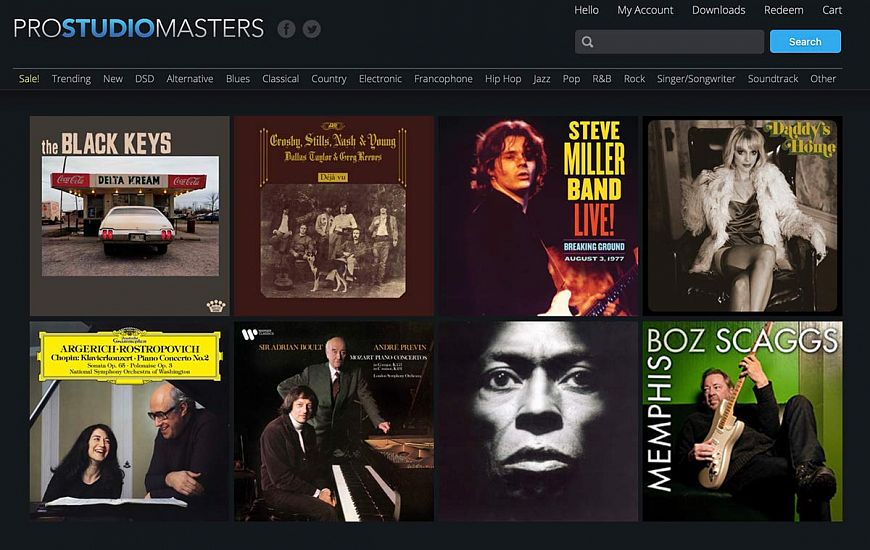Open the Boz Scaggs Memphis album
The height and width of the screenshot is (550, 870).
742,421
